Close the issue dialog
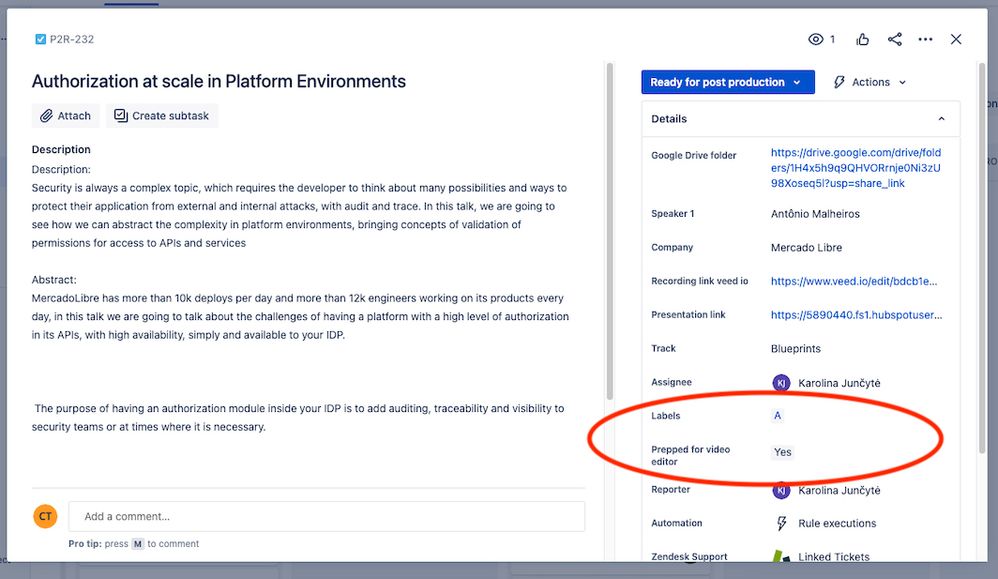Screen dimensions: 998x579 (956, 39)
